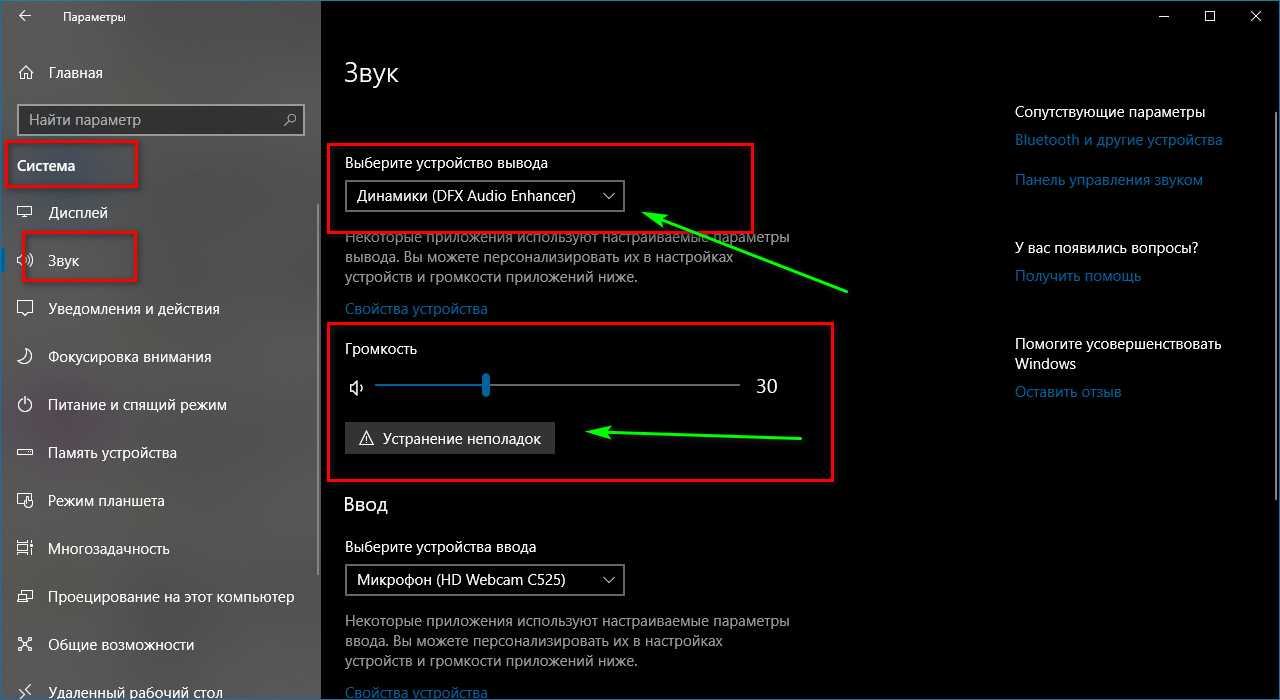Click Найти параметр search field

pos(161,119)
